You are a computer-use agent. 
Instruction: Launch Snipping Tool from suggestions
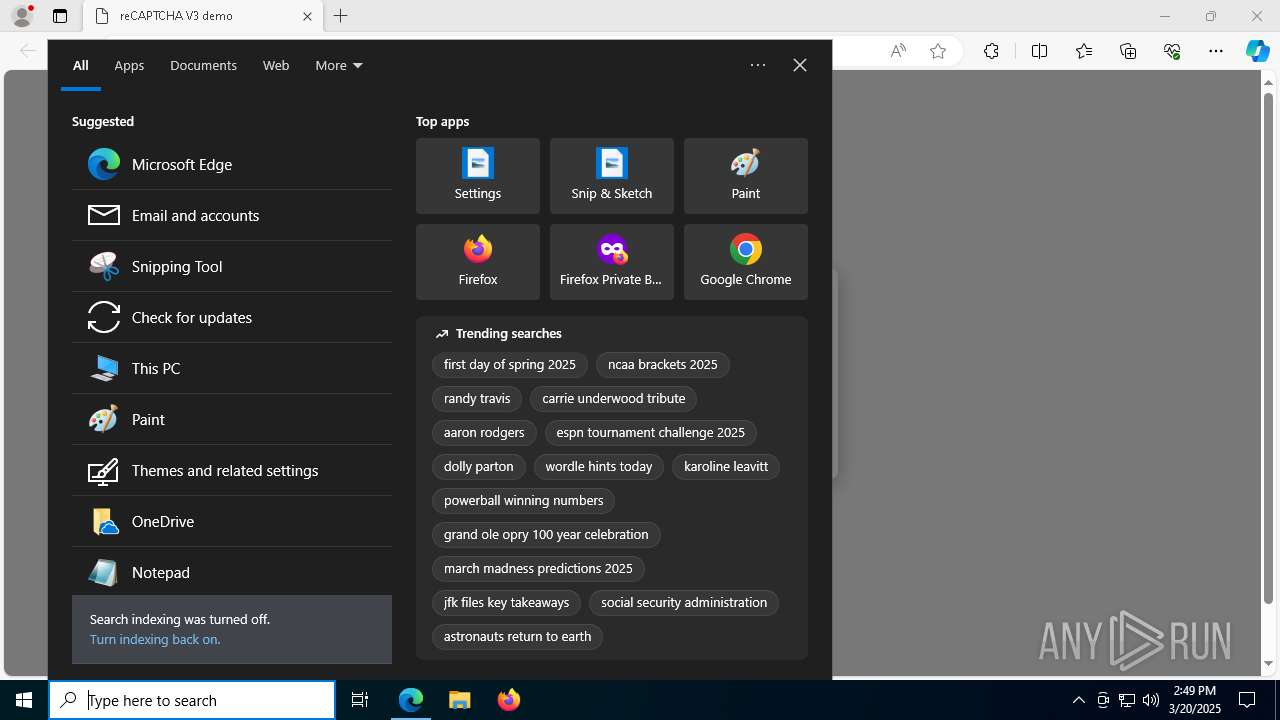click(232, 266)
